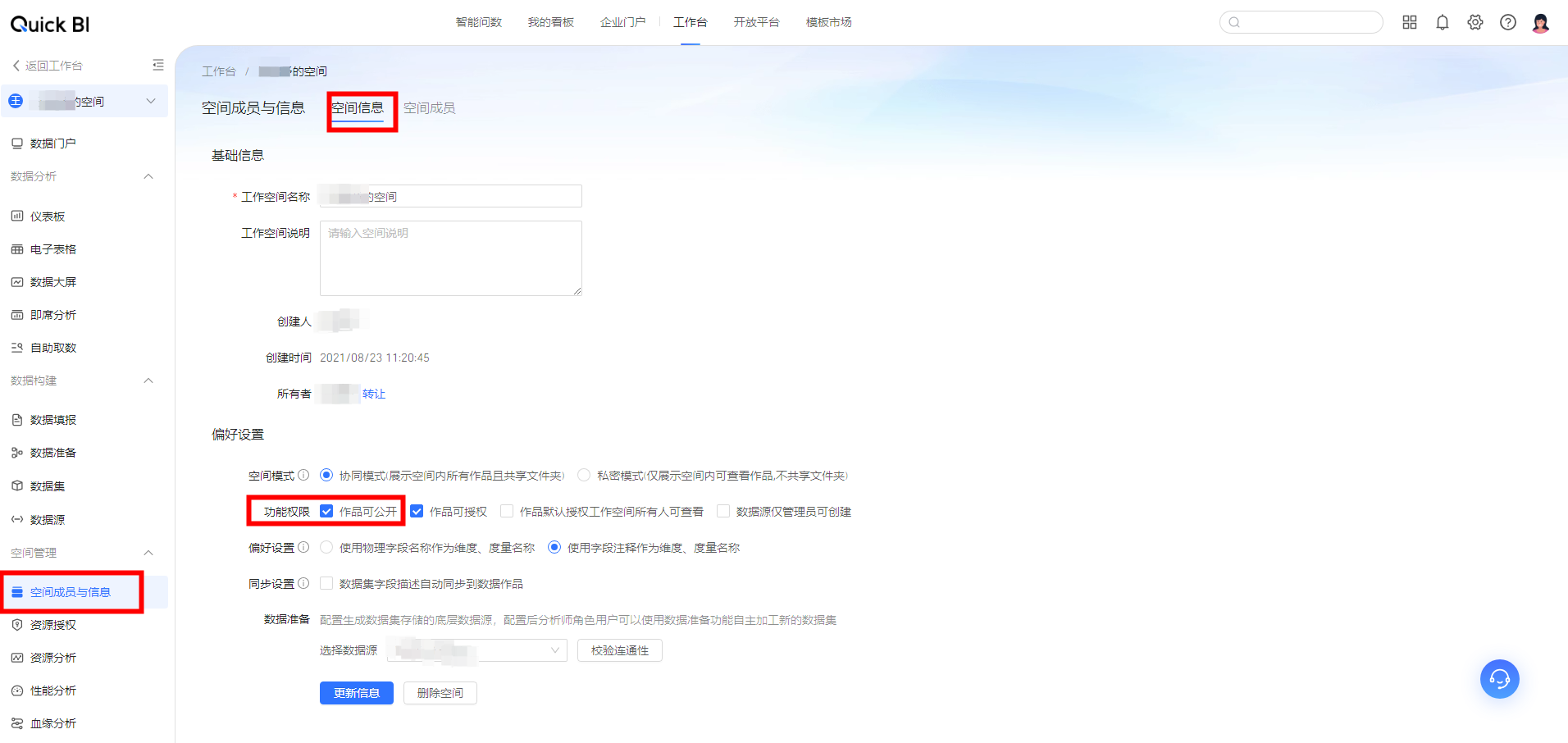
Task: Open the customer service chat bubble
Action: pos(1499,679)
